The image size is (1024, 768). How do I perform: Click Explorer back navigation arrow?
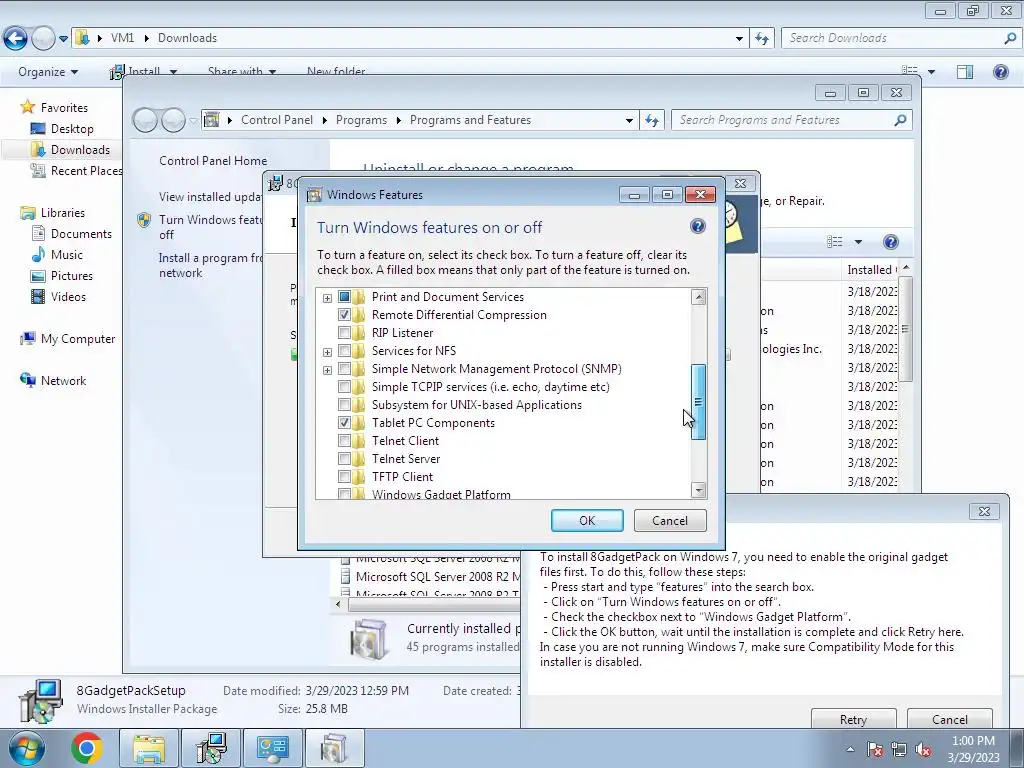click(15, 38)
